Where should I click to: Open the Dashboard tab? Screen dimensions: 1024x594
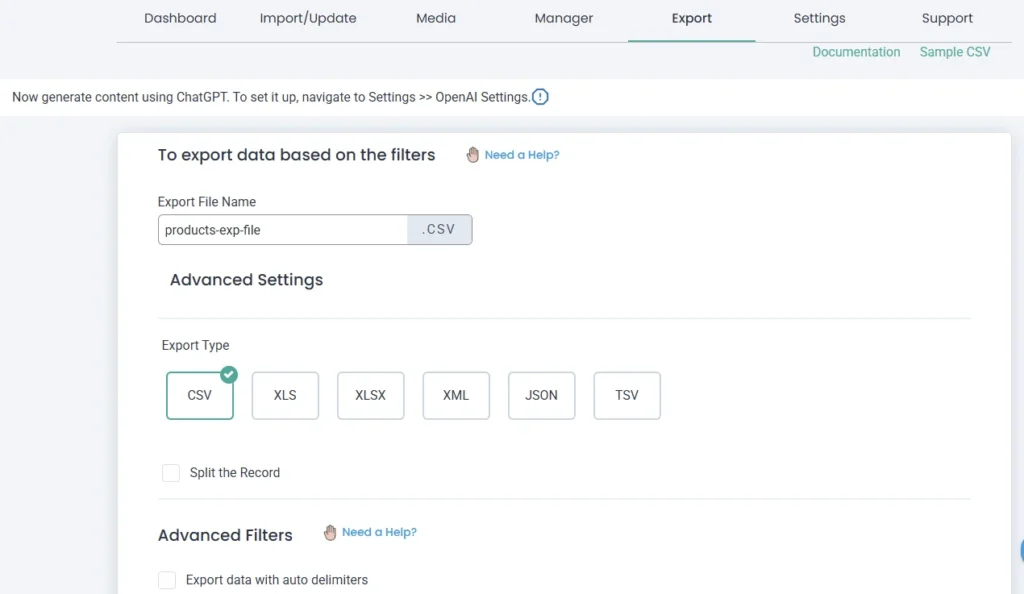(x=180, y=18)
